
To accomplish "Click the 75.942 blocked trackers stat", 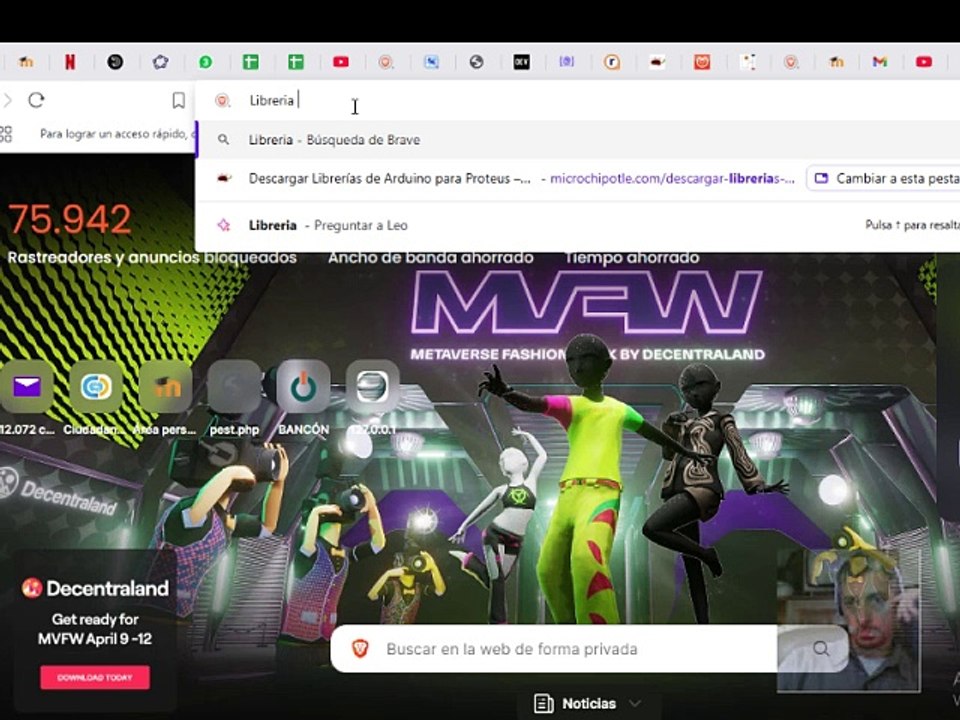I will point(69,219).
